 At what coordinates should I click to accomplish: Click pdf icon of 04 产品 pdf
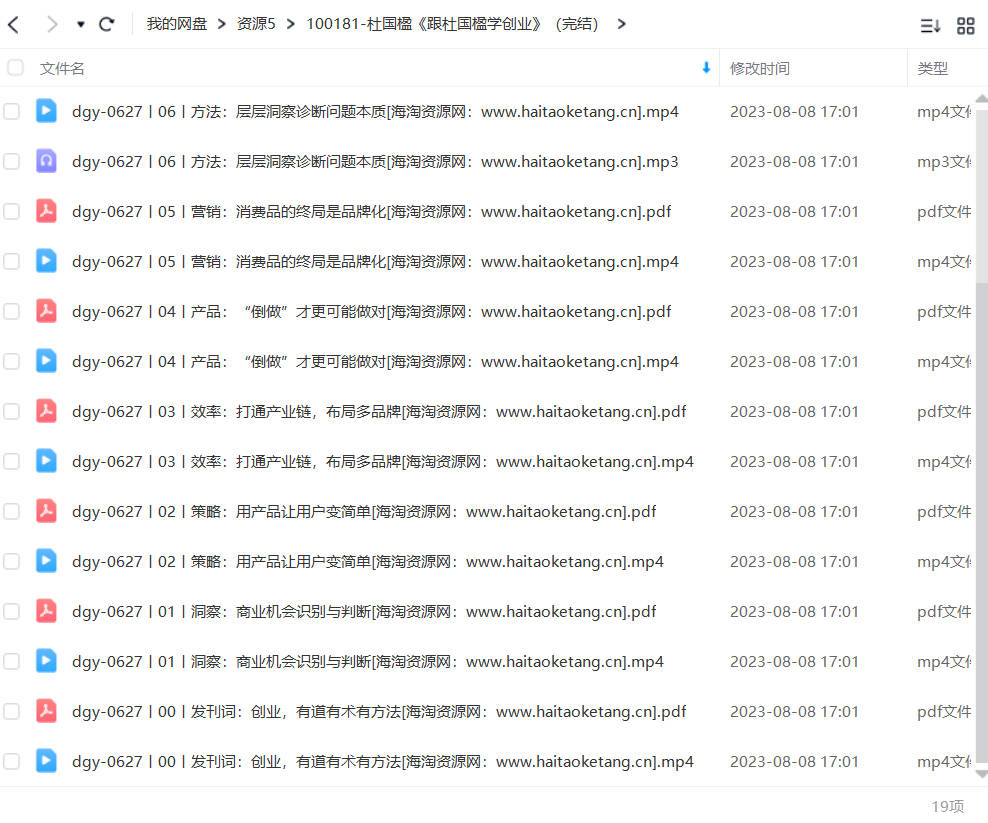[46, 311]
